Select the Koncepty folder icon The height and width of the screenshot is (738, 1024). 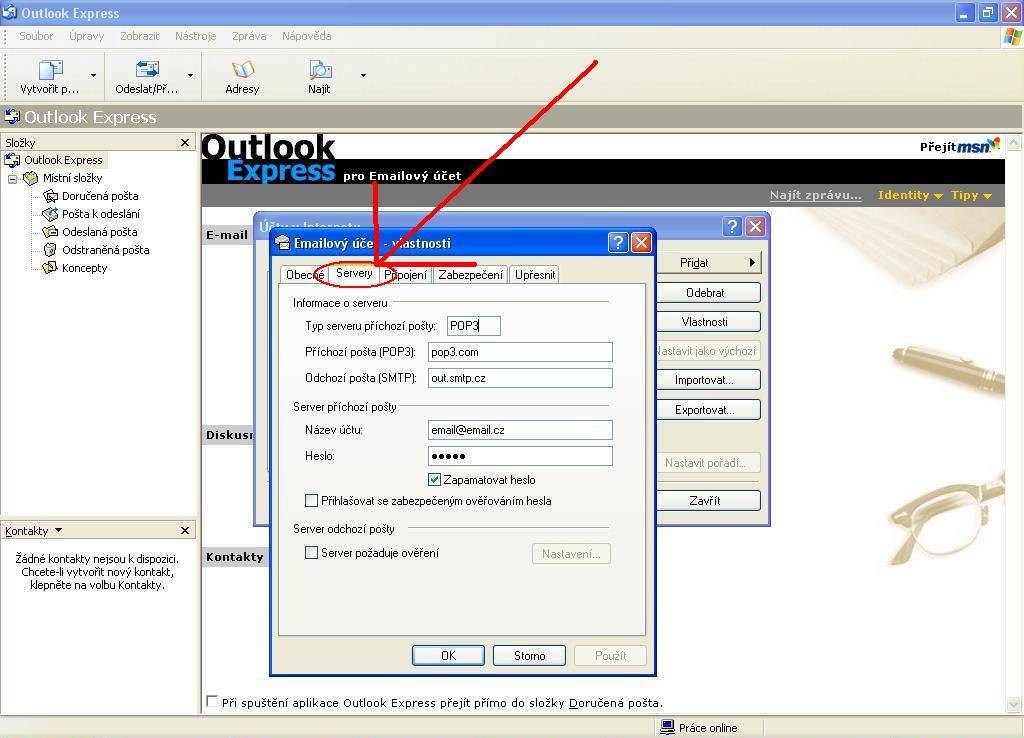[x=50, y=268]
